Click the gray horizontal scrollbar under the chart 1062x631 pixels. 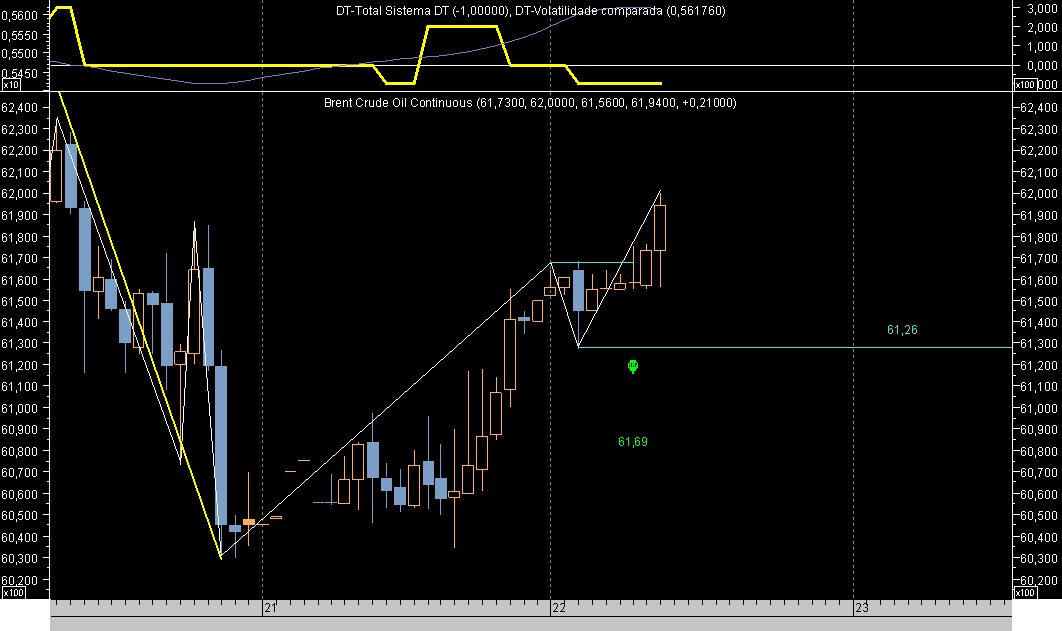[x=530, y=624]
